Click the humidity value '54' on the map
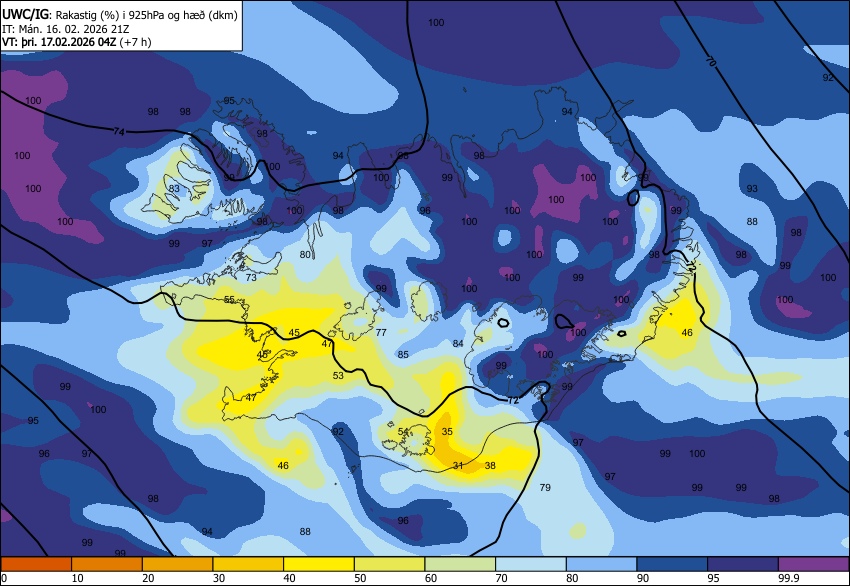 click(x=403, y=432)
